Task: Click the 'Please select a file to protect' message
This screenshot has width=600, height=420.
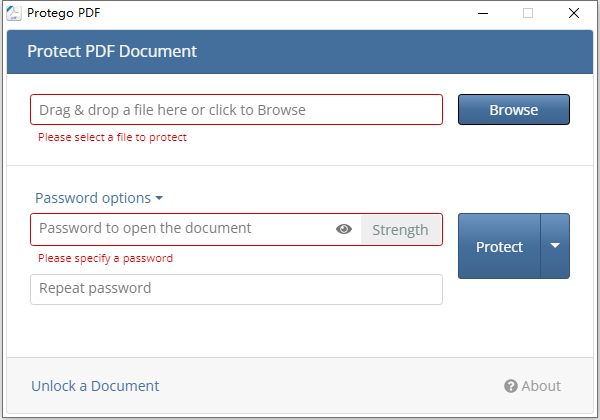Action: 112,137
